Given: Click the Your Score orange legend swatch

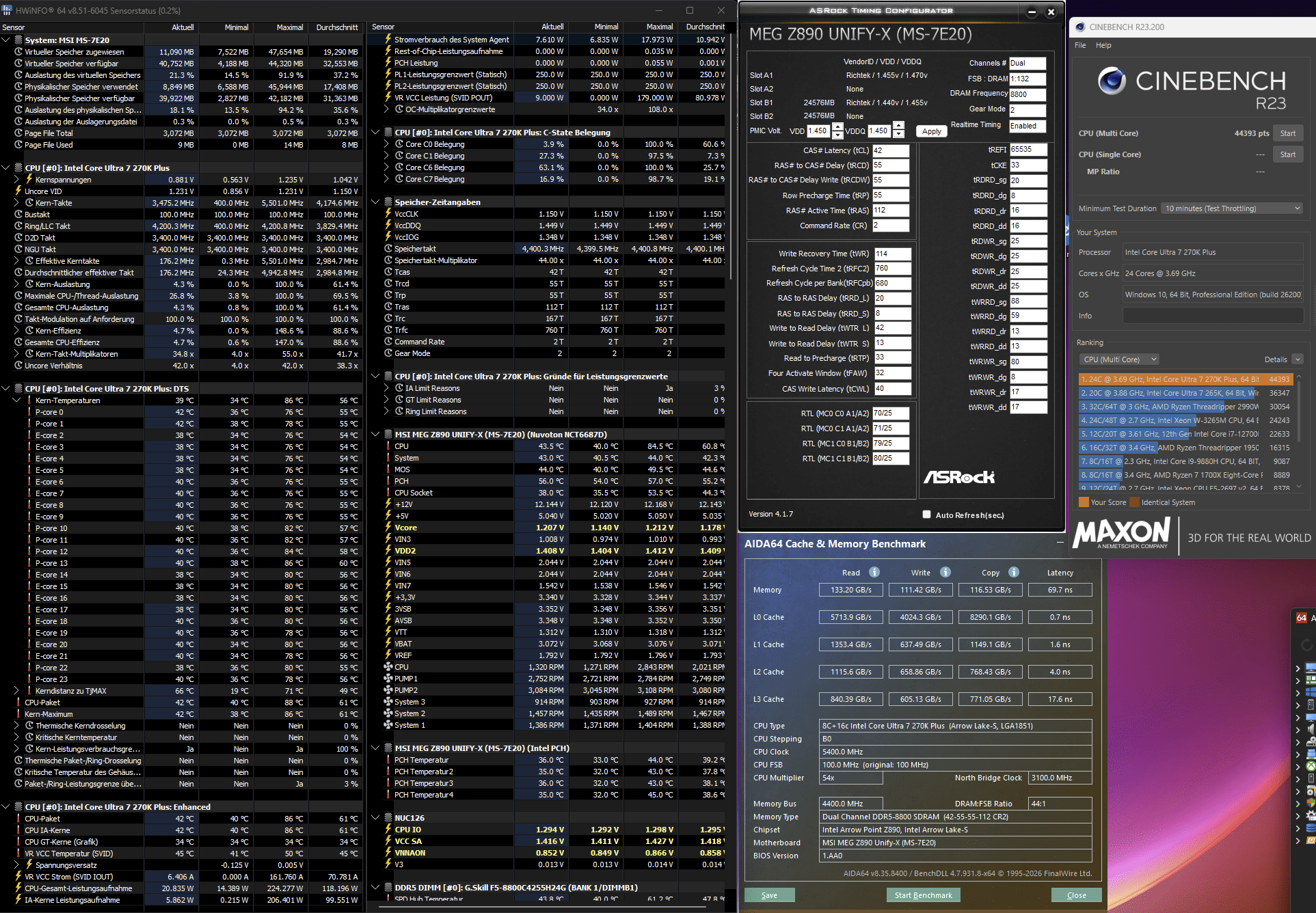Looking at the screenshot, I should pyautogui.click(x=1084, y=502).
